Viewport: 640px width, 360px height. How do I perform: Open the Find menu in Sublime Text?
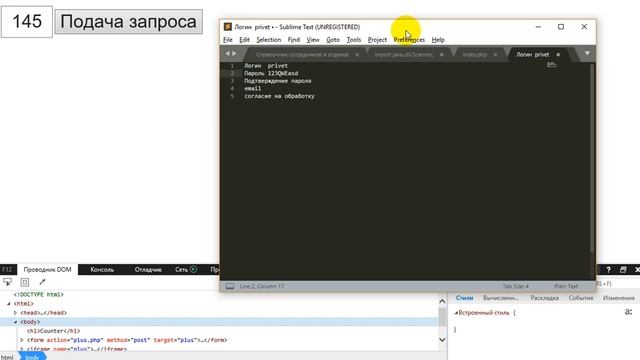(x=293, y=40)
